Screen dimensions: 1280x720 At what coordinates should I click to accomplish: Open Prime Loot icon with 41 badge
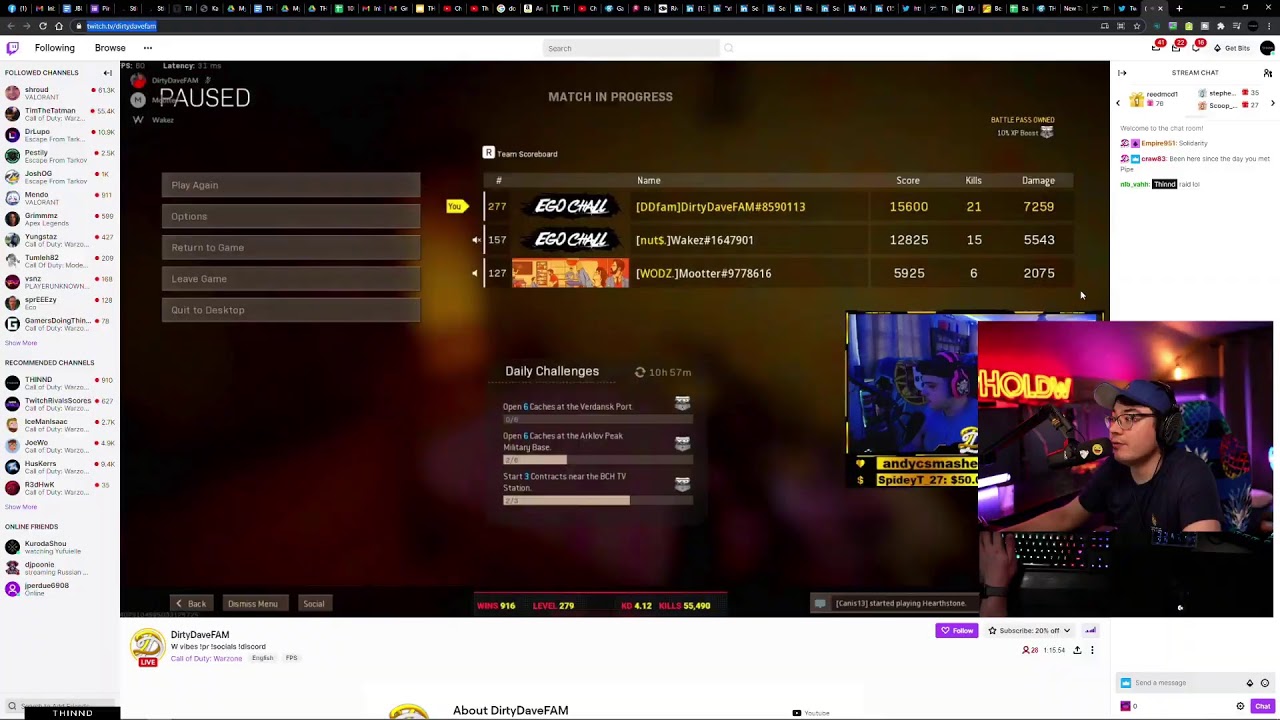(x=1157, y=48)
